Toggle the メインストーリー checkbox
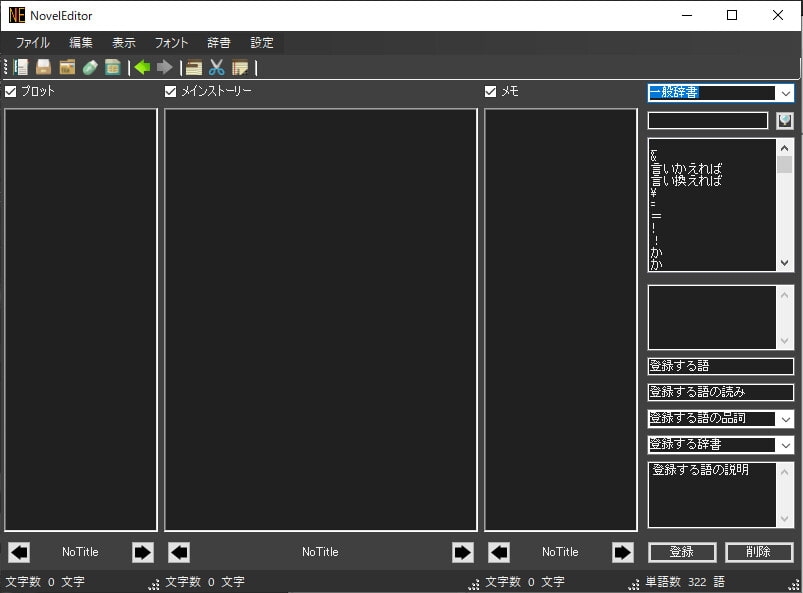The height and width of the screenshot is (593, 803). point(171,91)
